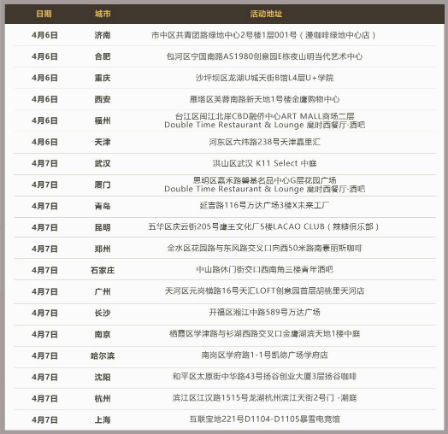Click the 城市 column header
The width and height of the screenshot is (448, 434).
(102, 14)
